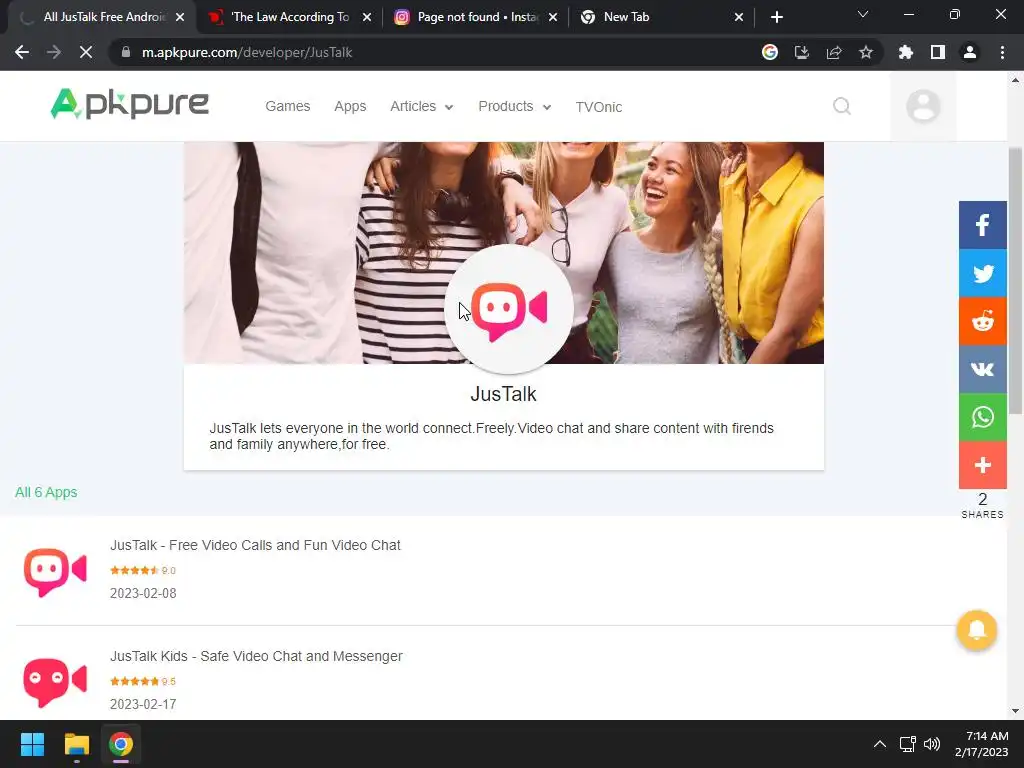This screenshot has height=768, width=1024.
Task: Click the 9.0 star rating
Action: (x=142, y=570)
